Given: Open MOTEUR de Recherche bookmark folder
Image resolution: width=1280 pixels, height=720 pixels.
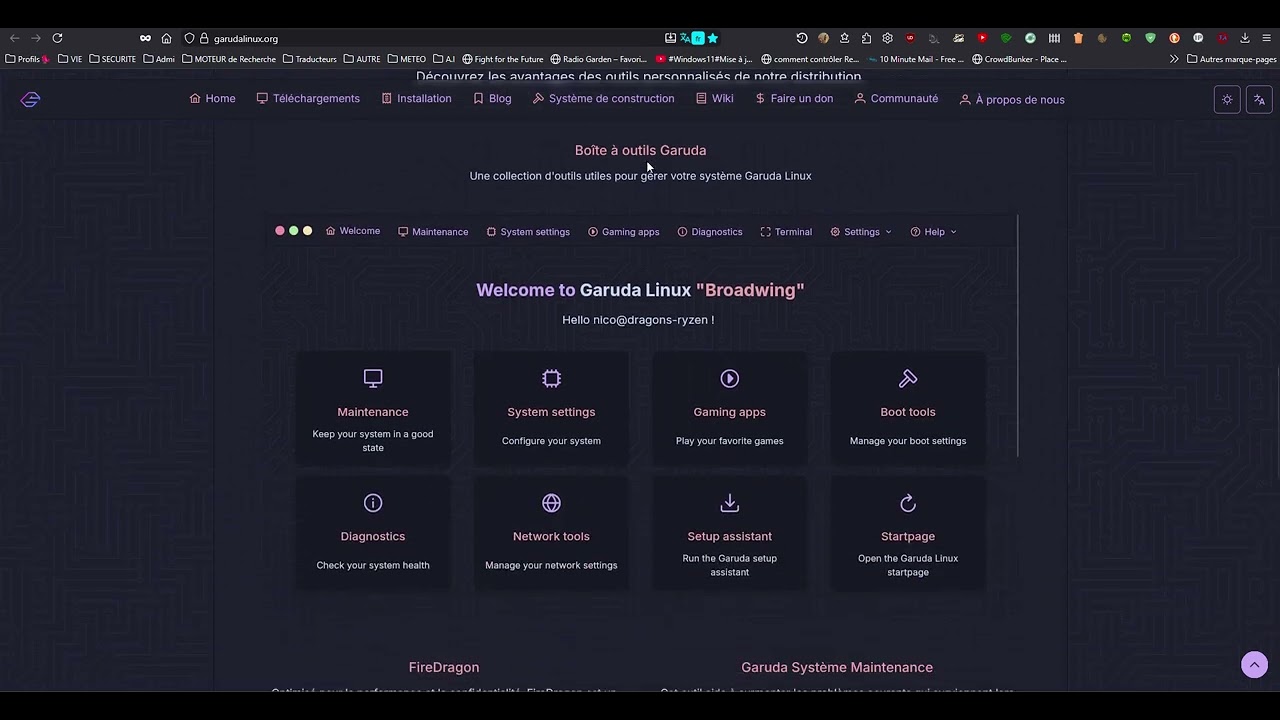Looking at the screenshot, I should click(228, 59).
